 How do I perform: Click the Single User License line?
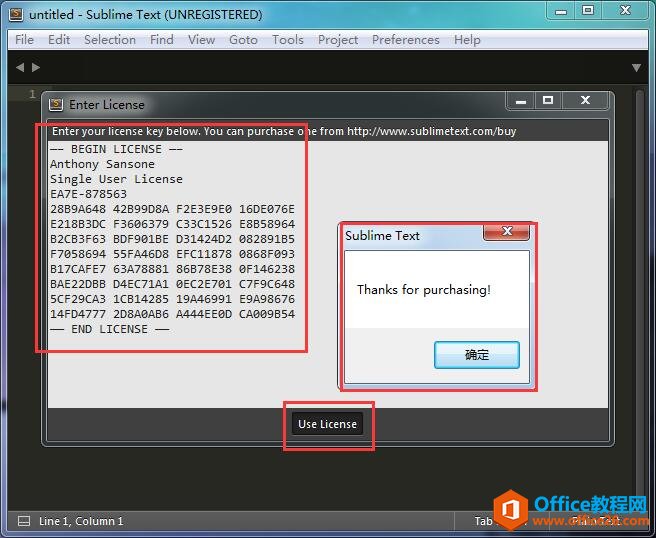point(116,179)
